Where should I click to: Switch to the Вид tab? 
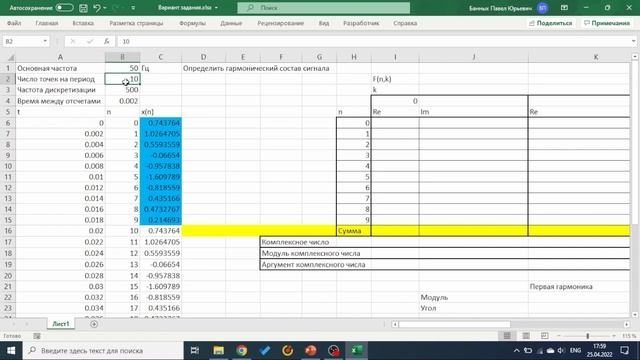(x=324, y=23)
